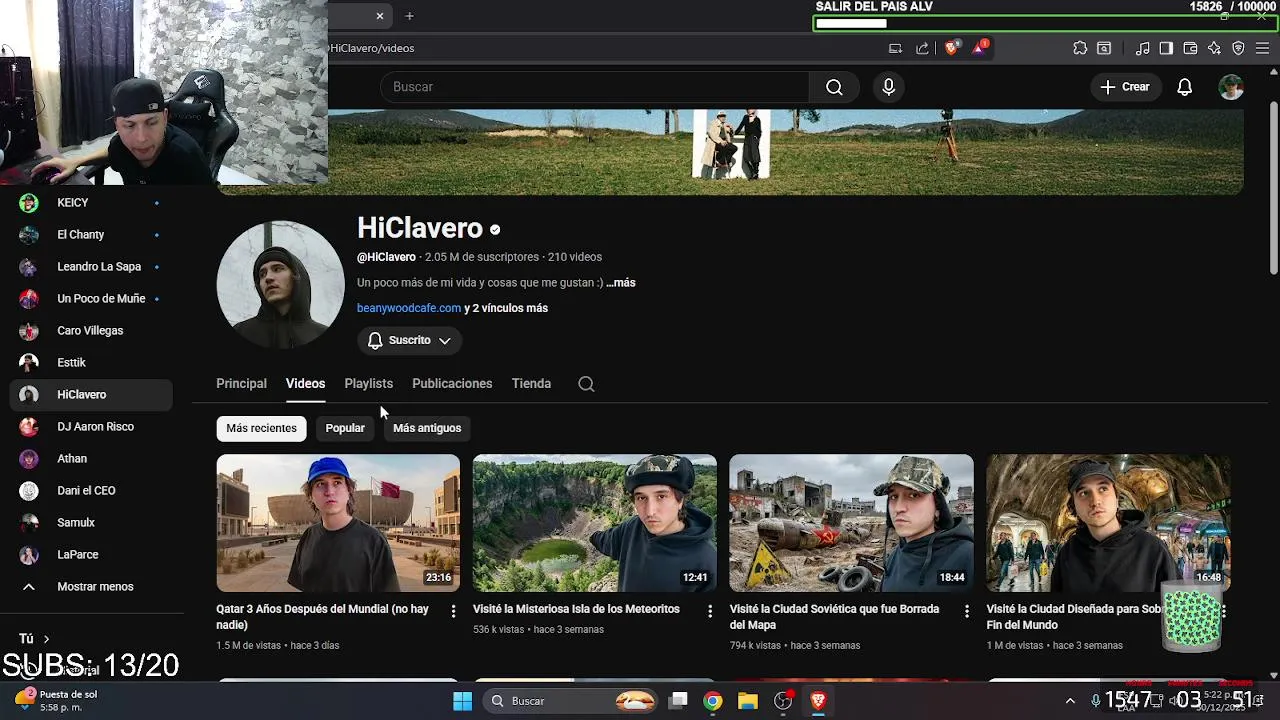Open File Explorer from taskbar
This screenshot has width=1280, height=720.
(x=748, y=701)
